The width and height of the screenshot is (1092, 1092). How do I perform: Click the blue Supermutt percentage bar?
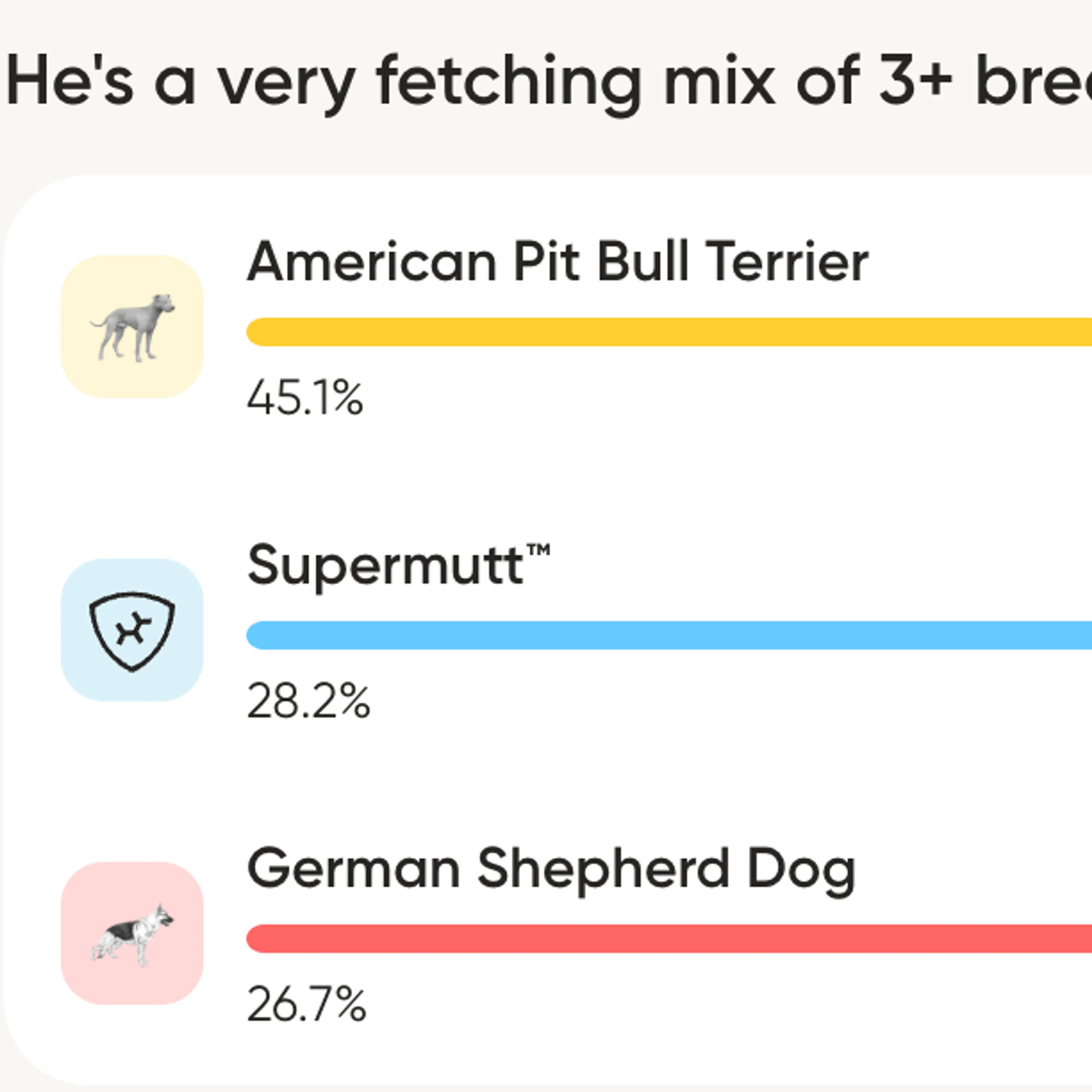click(x=667, y=635)
